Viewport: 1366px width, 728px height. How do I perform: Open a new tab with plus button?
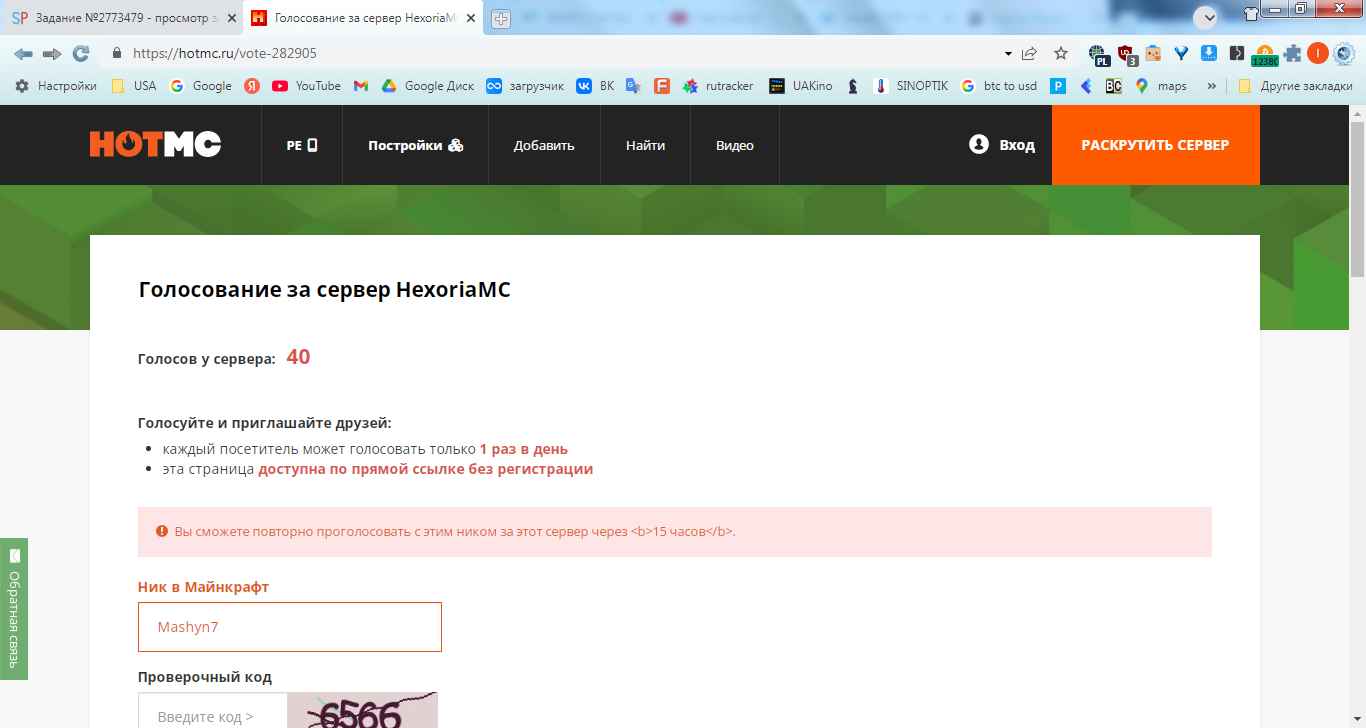[x=500, y=18]
